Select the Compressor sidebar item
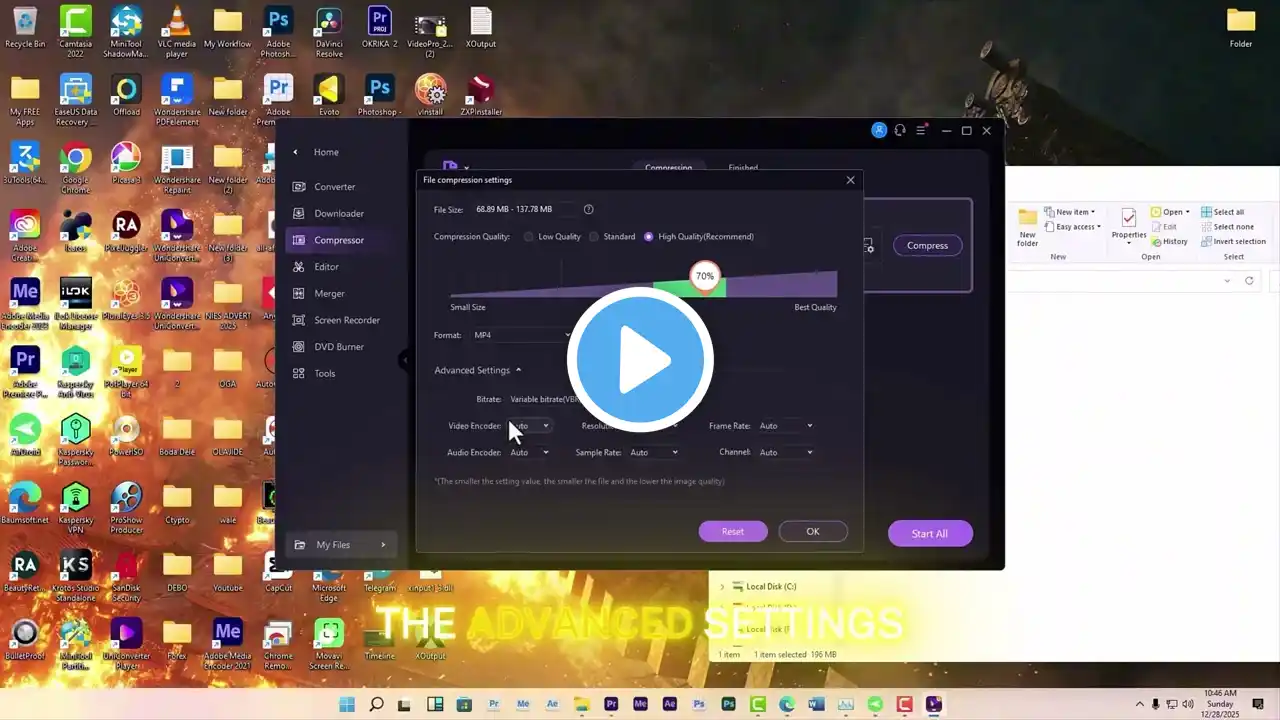Image resolution: width=1280 pixels, height=720 pixels. (x=339, y=240)
